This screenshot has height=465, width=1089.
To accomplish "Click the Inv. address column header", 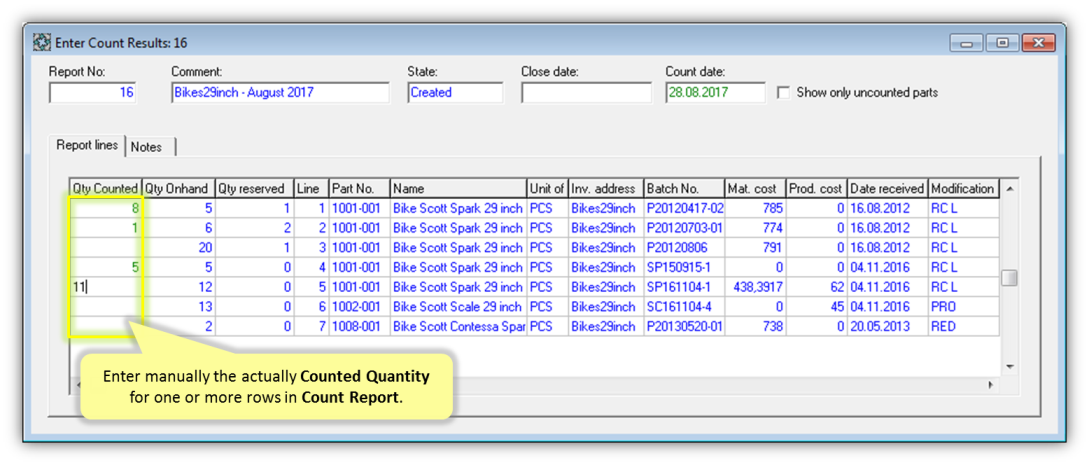I will click(606, 188).
